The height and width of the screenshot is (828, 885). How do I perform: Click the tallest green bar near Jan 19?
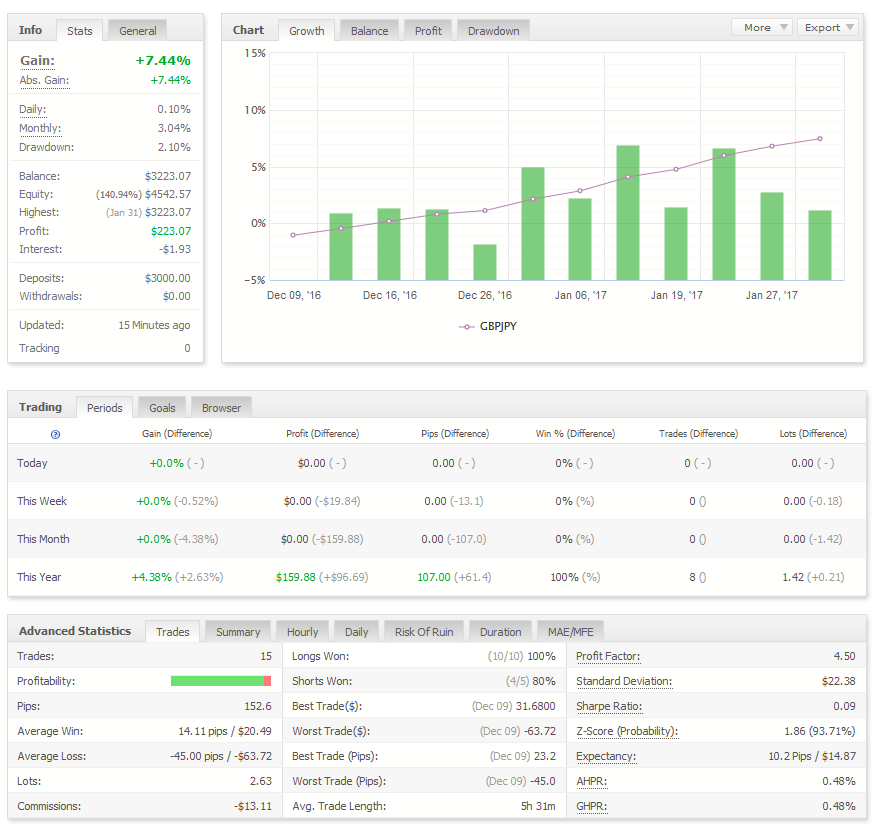click(x=628, y=213)
